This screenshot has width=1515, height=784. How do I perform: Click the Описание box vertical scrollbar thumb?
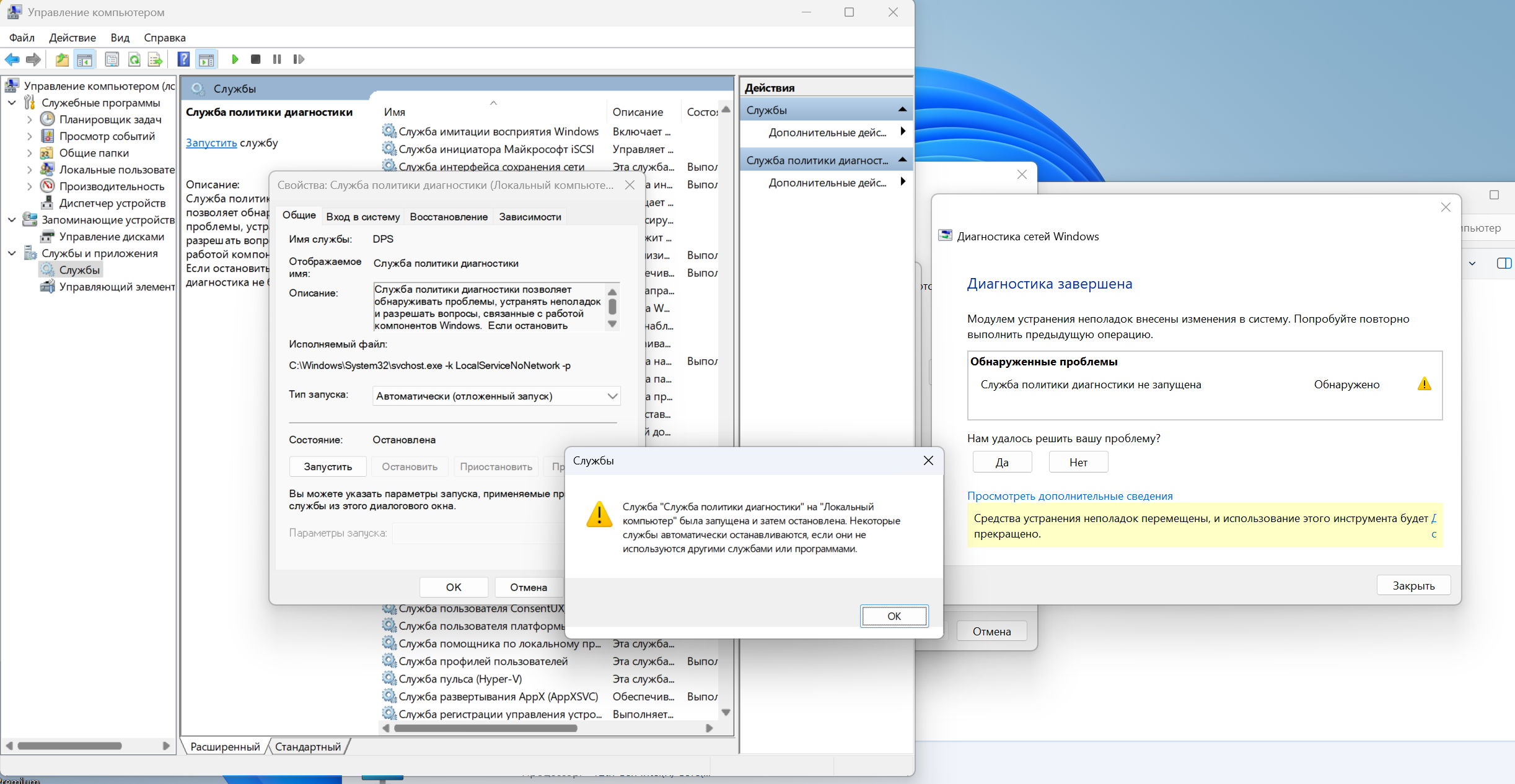tap(612, 306)
